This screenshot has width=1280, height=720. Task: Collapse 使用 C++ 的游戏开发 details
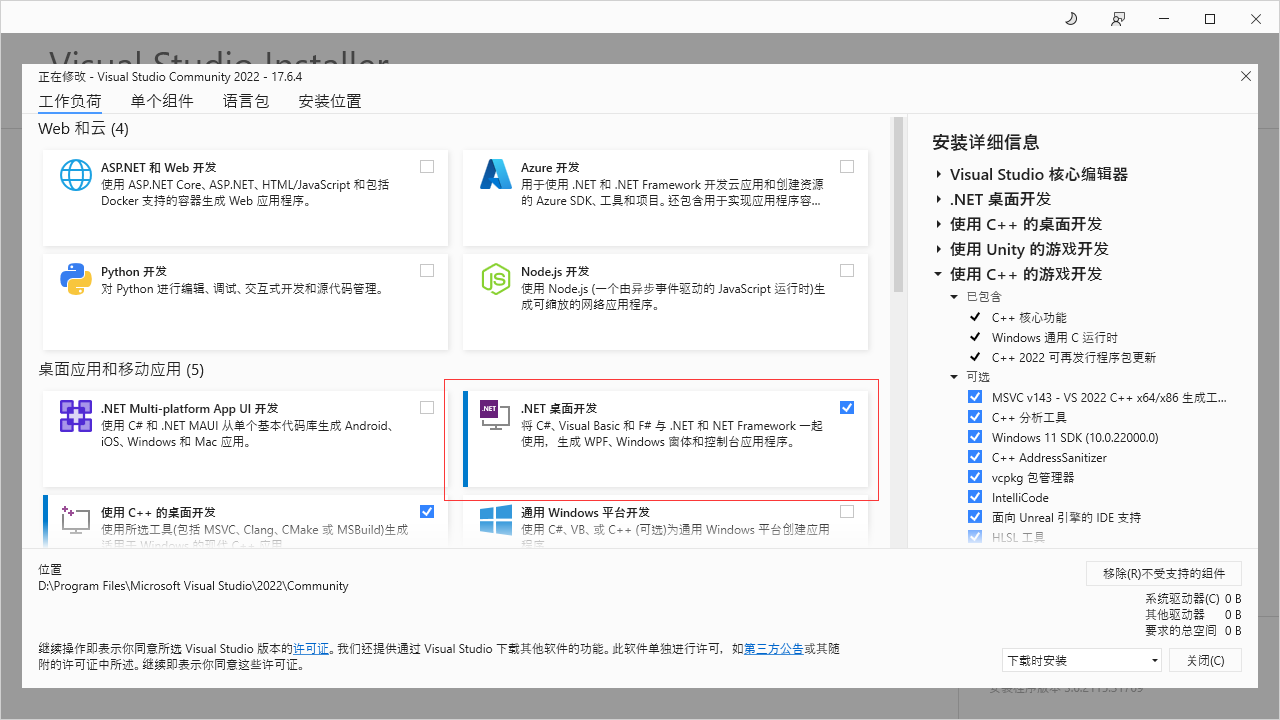click(939, 274)
